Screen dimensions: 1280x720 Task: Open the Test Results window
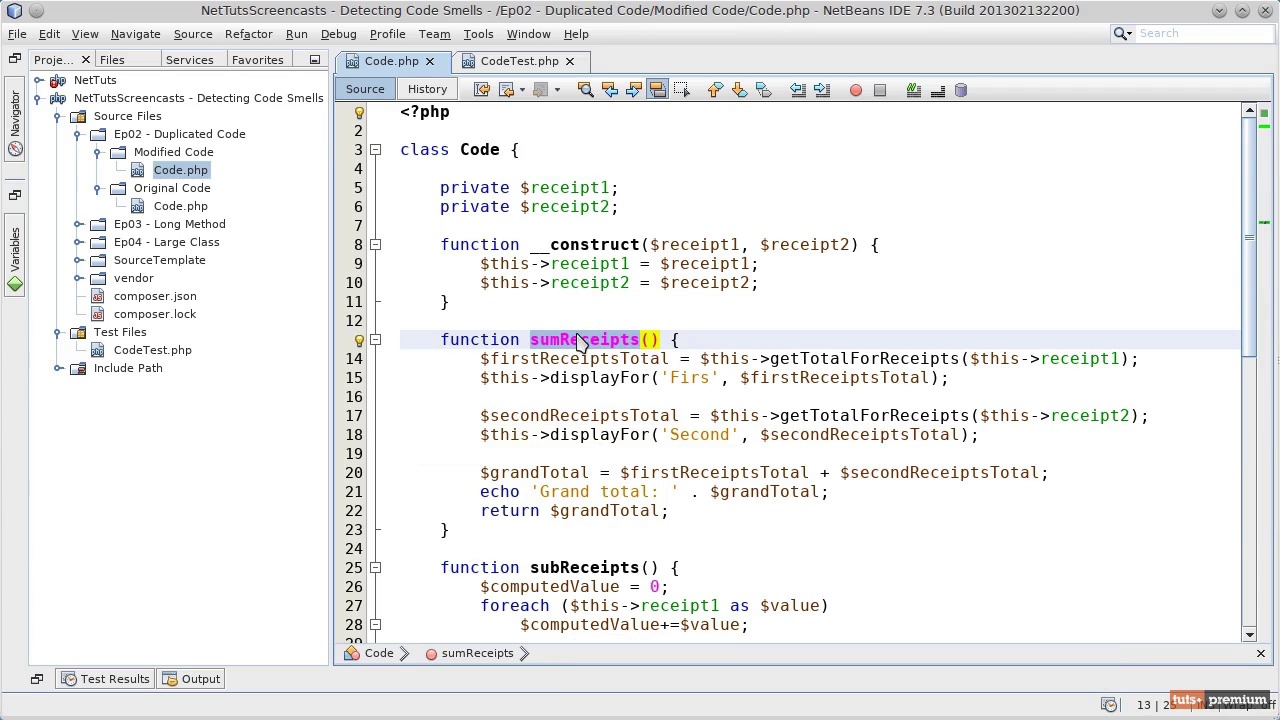[x=106, y=679]
